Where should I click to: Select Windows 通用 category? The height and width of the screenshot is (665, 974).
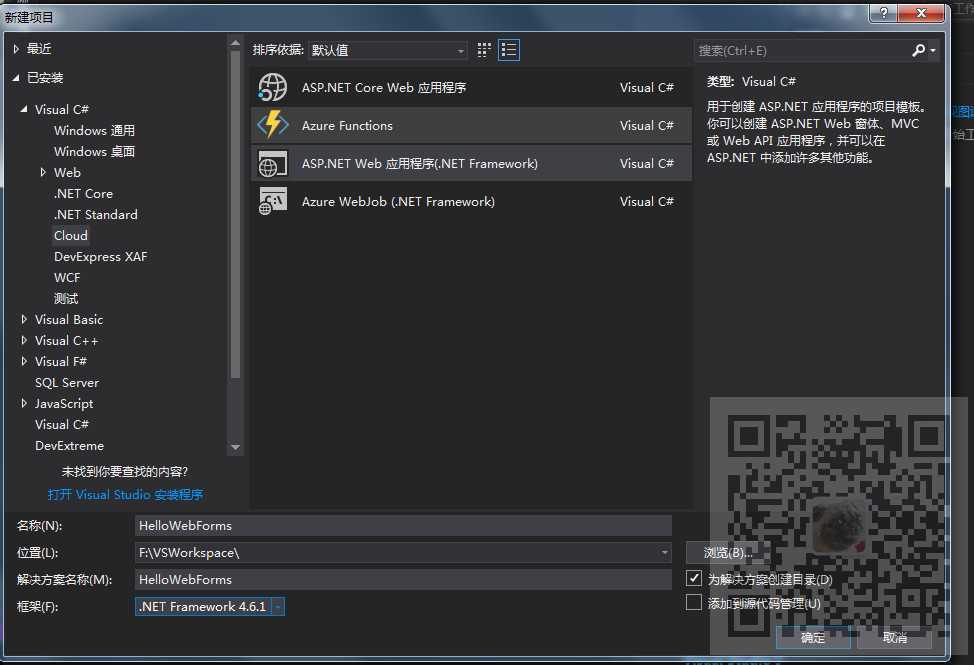point(94,130)
